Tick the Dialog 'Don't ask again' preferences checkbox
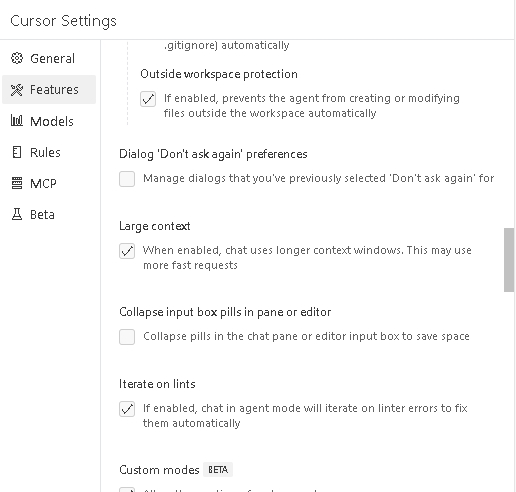This screenshot has height=492, width=516. (127, 179)
